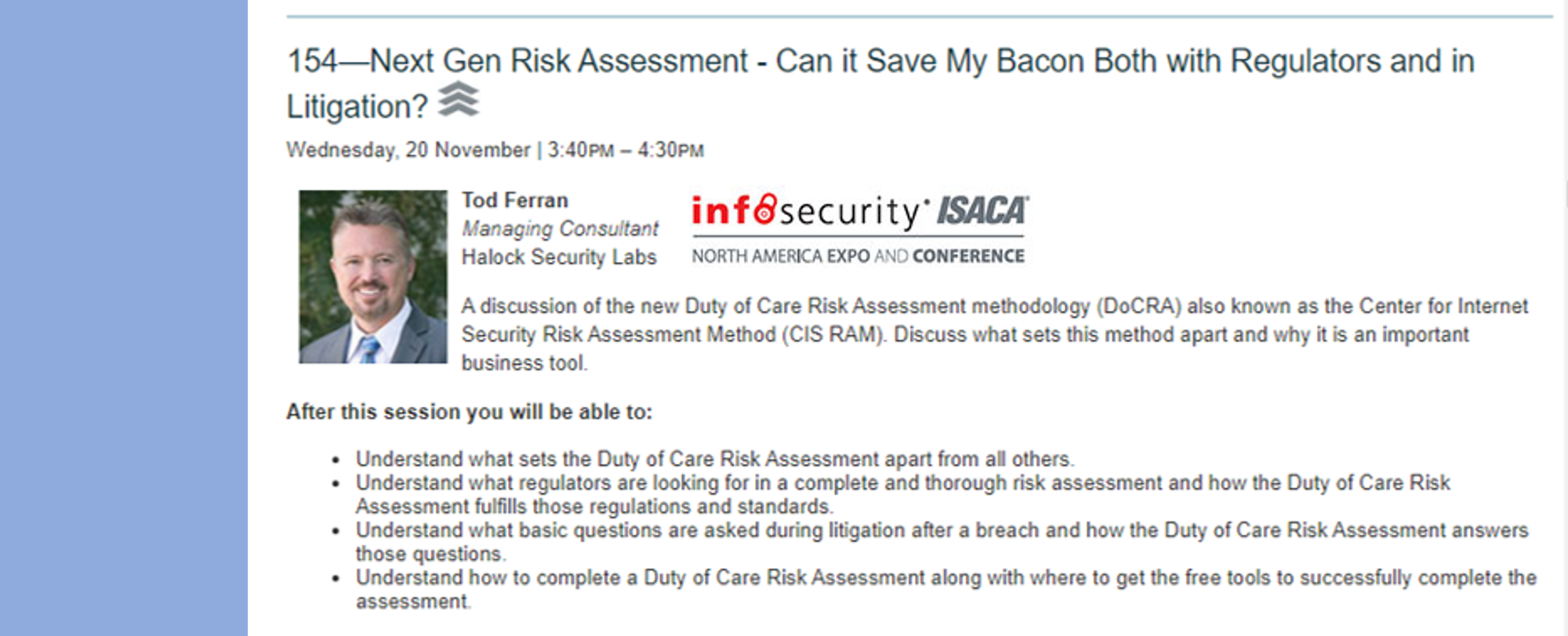Click the session time '3:40PM – 4:30PM'

click(626, 150)
